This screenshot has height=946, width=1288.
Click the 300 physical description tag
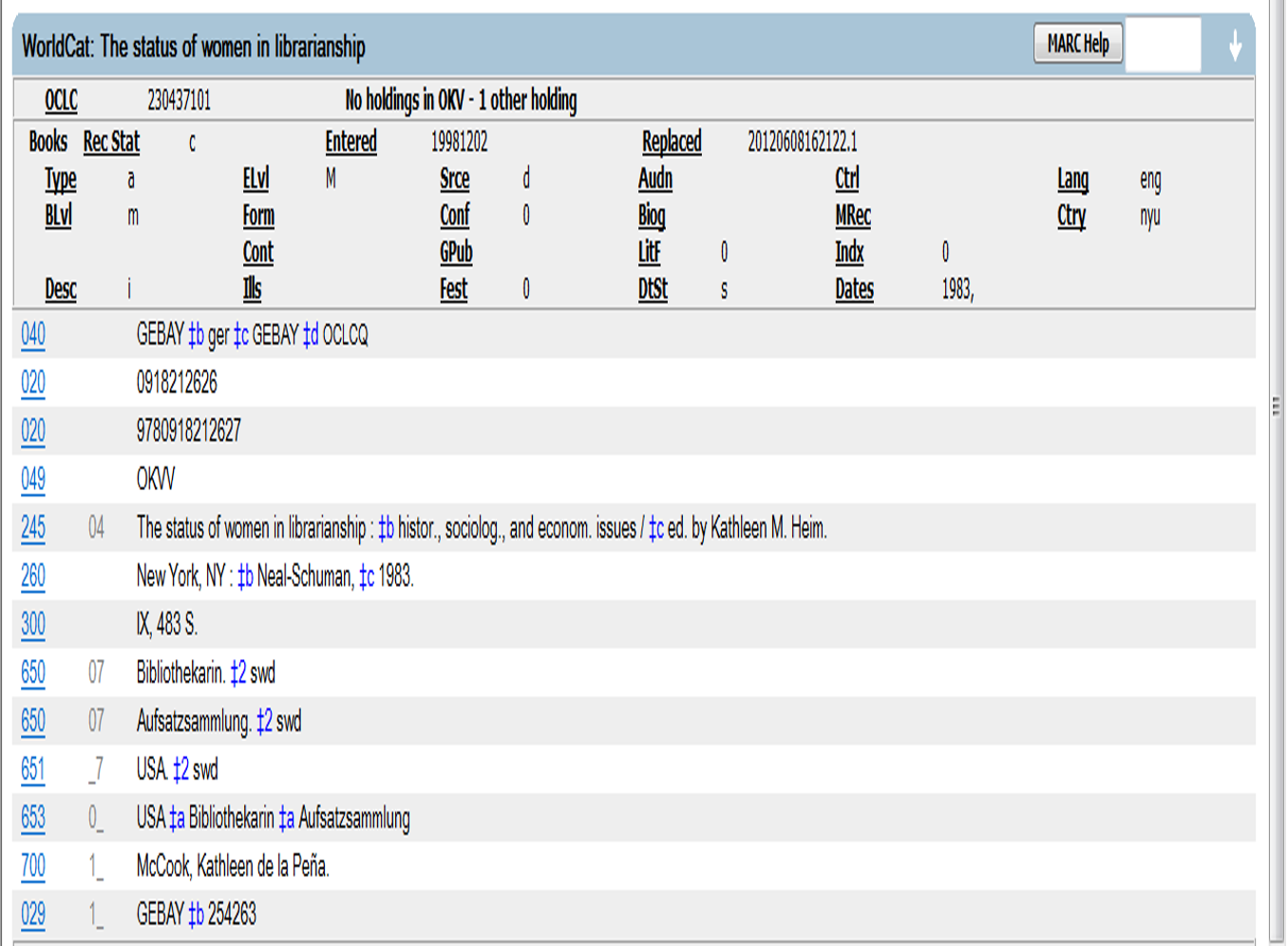[x=33, y=625]
